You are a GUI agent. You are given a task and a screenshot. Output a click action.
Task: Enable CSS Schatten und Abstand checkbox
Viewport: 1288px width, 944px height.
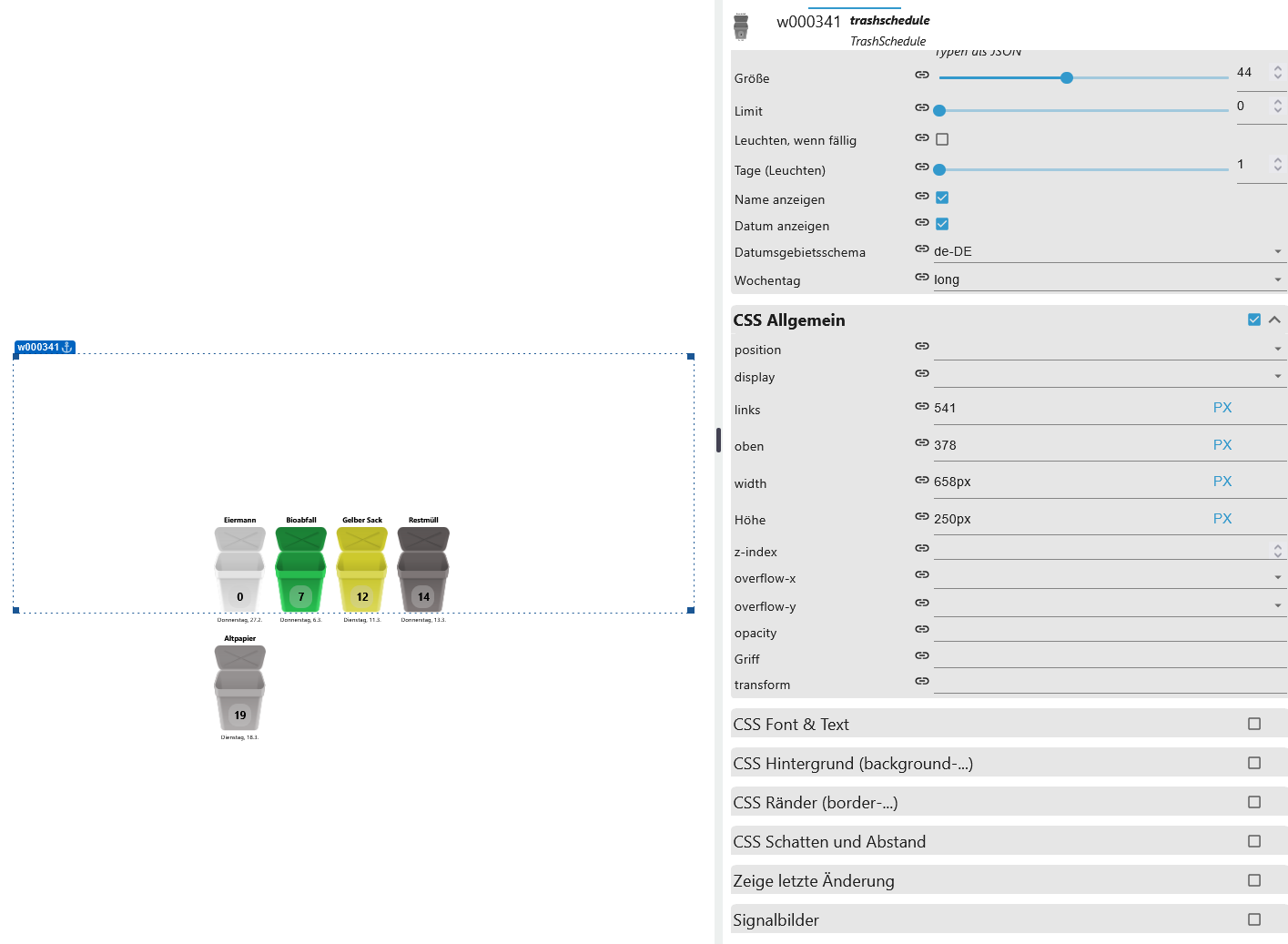pos(1254,841)
